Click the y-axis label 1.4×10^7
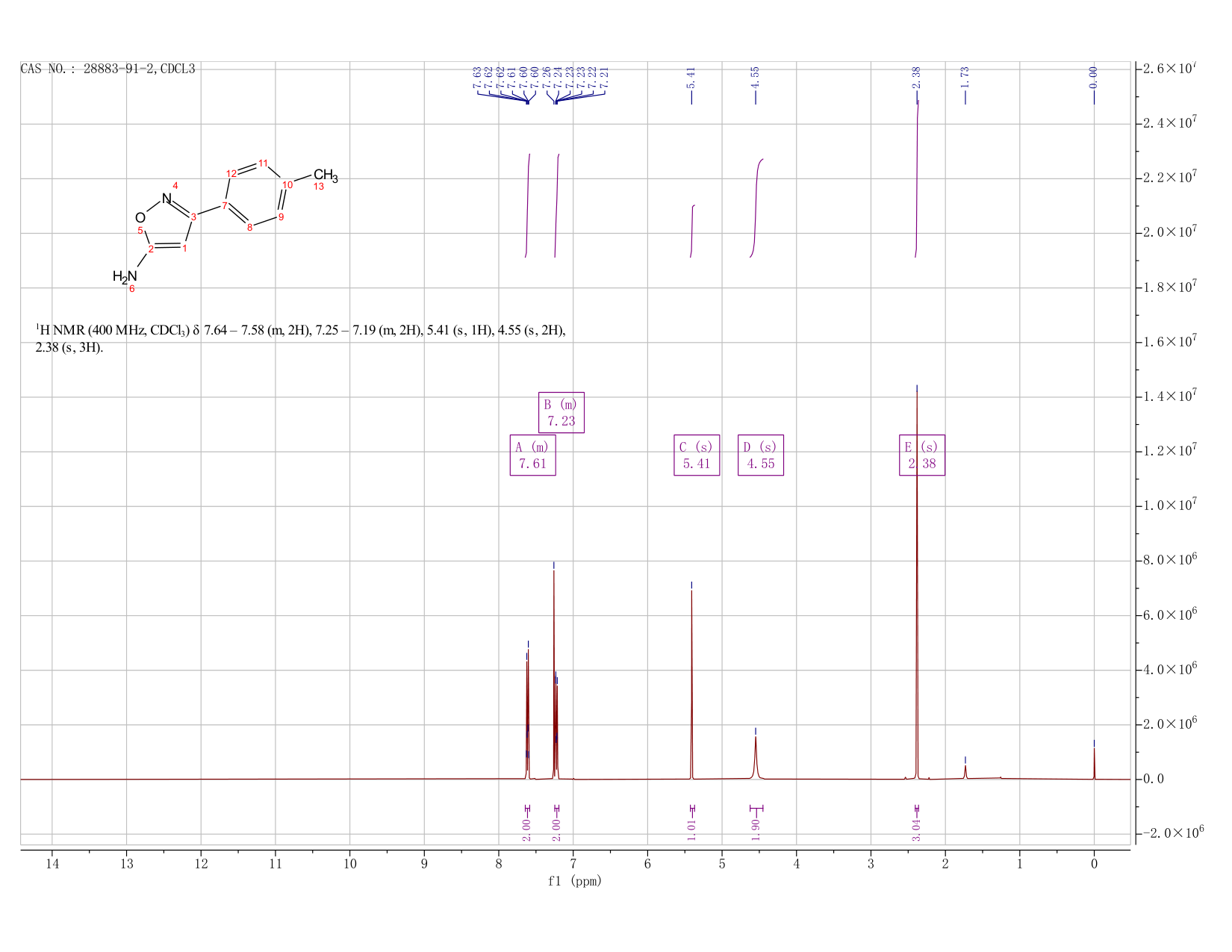The height and width of the screenshot is (952, 1232). coord(1172,396)
